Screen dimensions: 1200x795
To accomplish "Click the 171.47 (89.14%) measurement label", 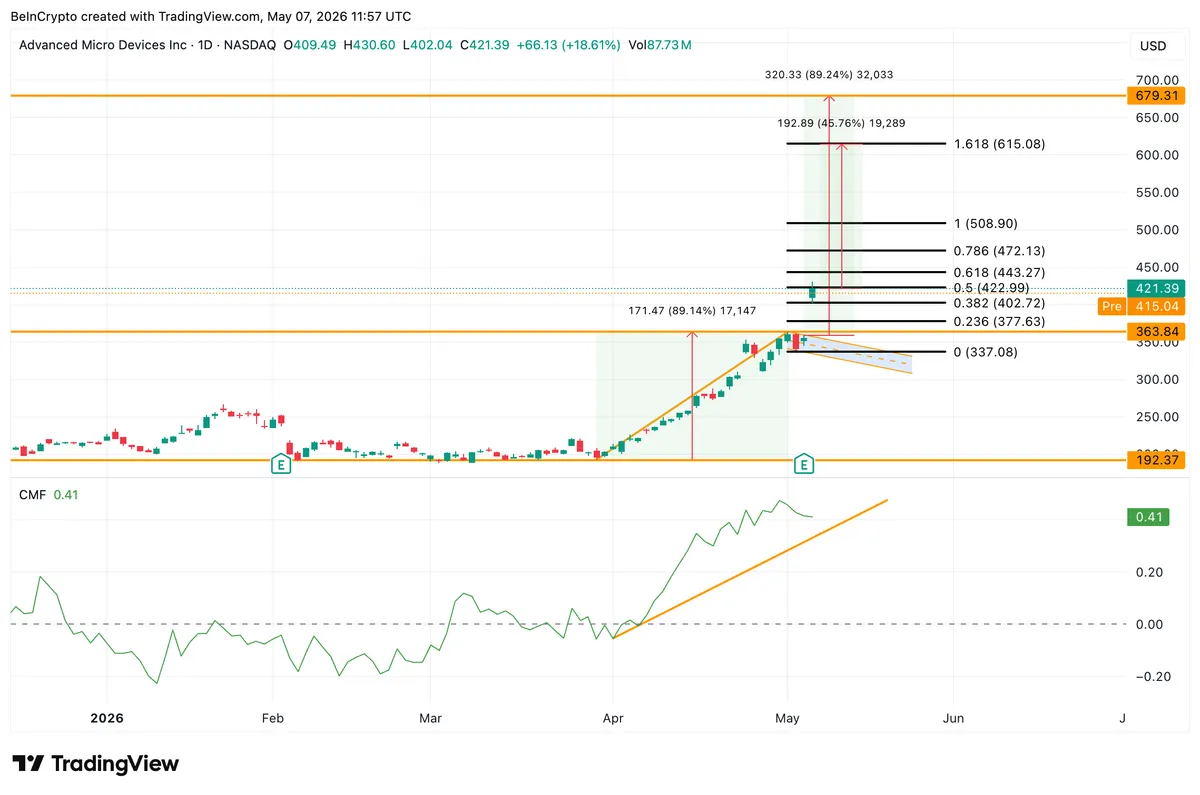I will click(x=692, y=312).
